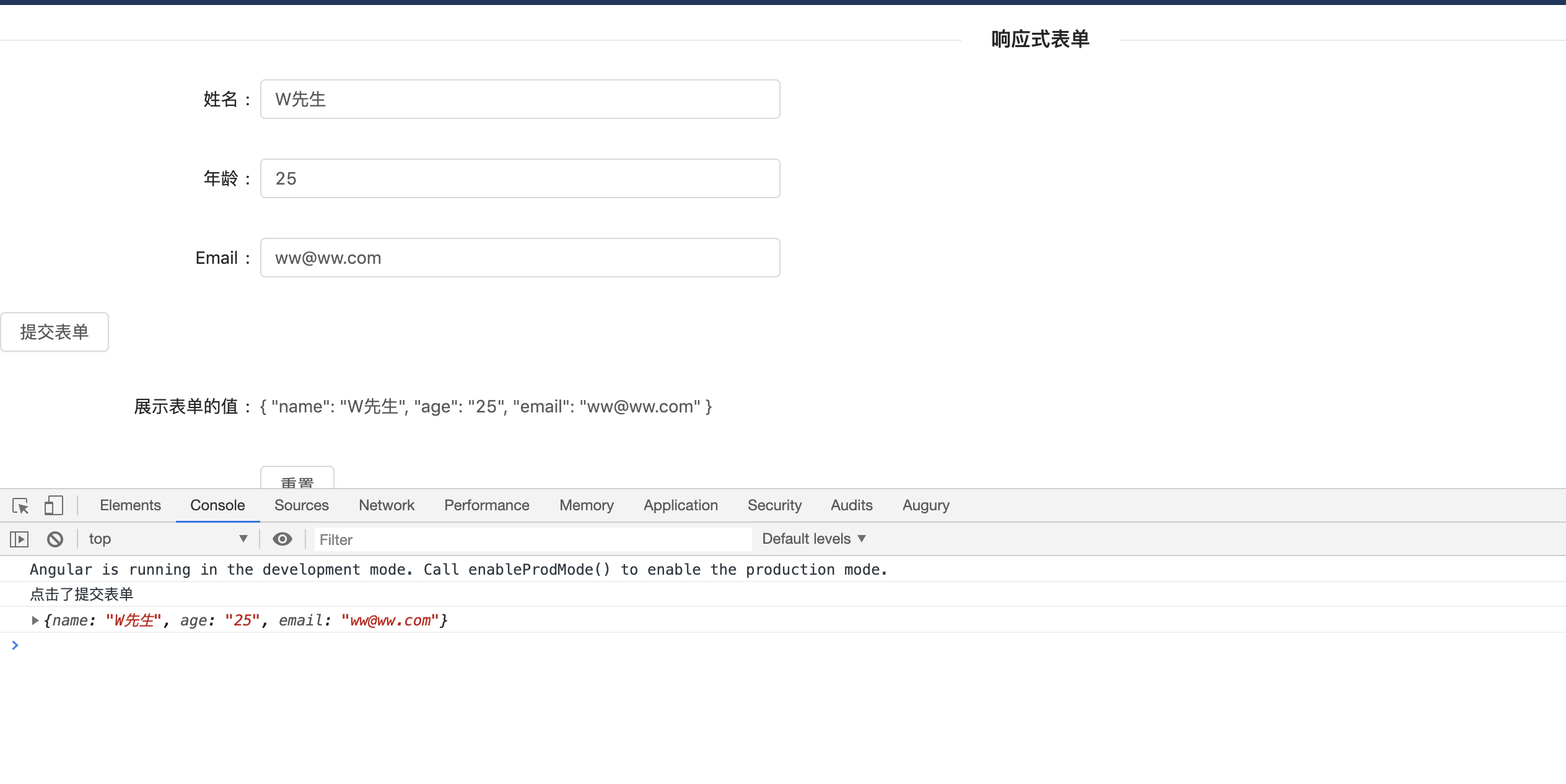Click the Email input field
This screenshot has width=1566, height=784.
click(x=520, y=258)
